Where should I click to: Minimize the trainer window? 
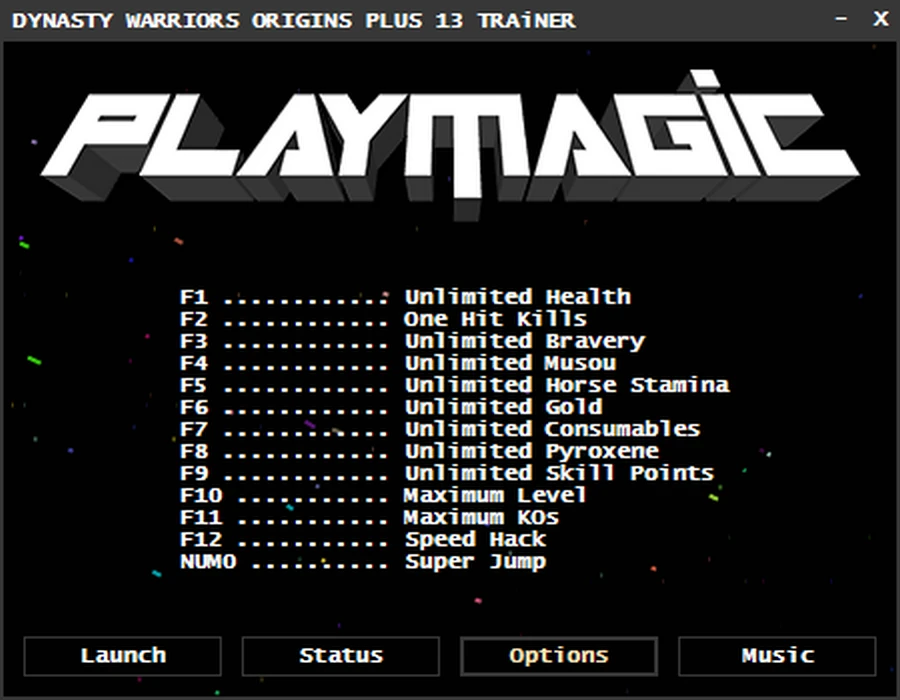841,19
